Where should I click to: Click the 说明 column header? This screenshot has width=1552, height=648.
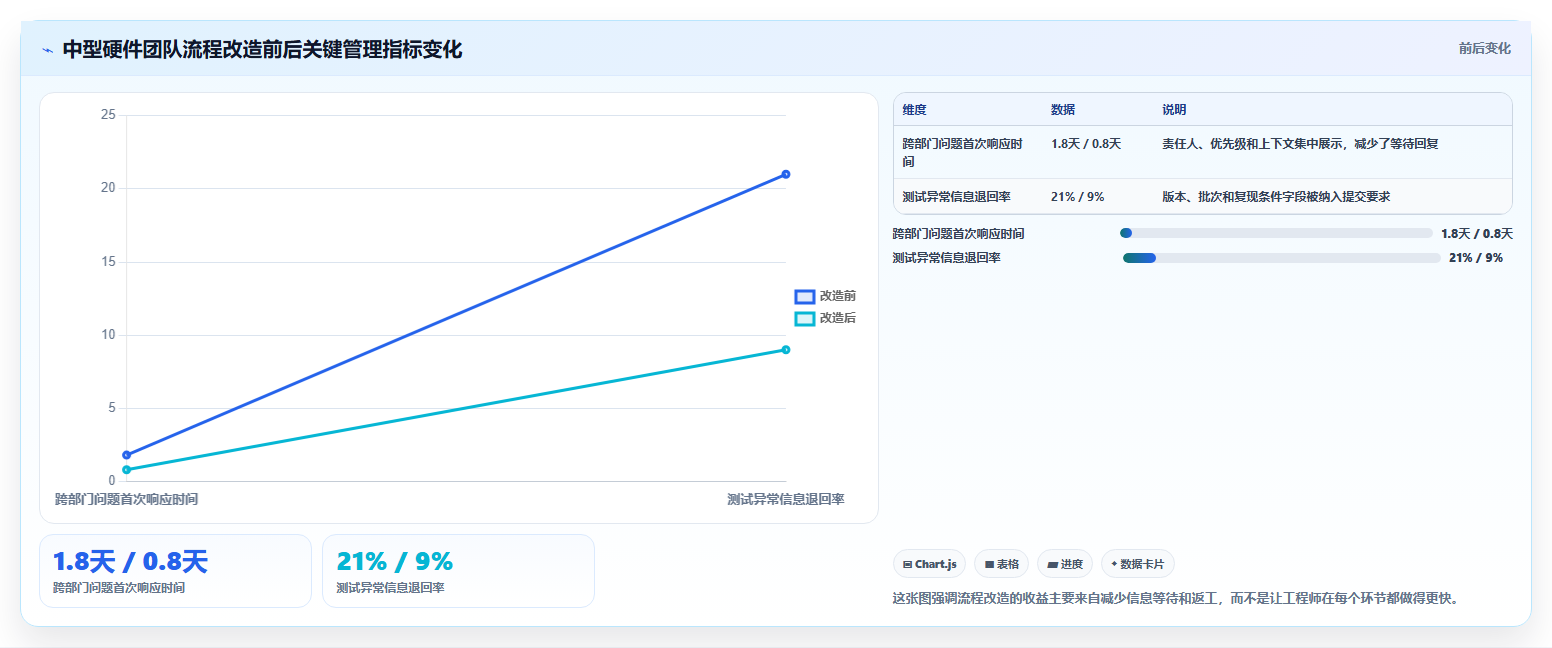click(1174, 110)
